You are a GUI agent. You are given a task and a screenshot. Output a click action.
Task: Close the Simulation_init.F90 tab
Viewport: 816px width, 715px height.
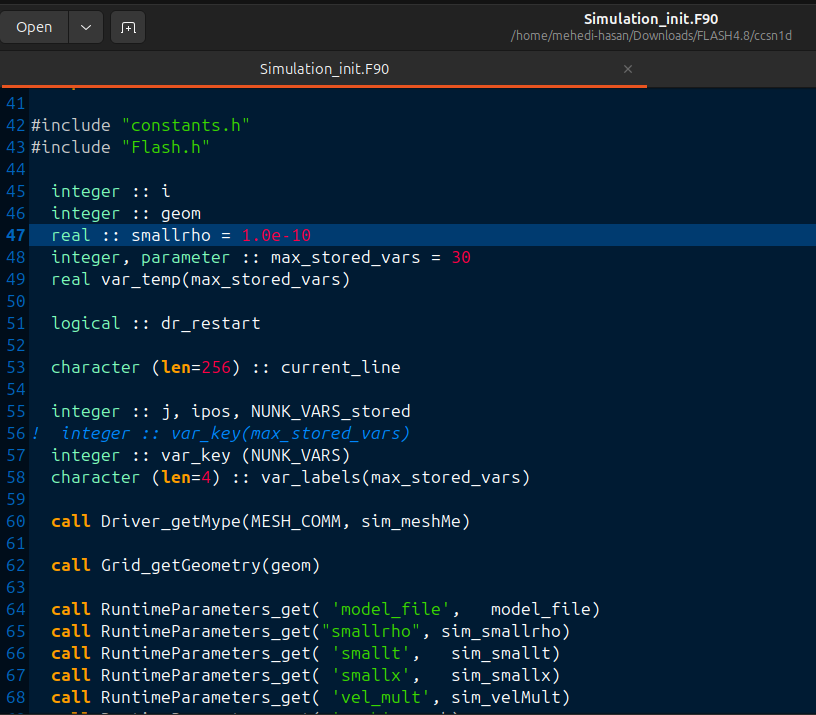pyautogui.click(x=628, y=69)
